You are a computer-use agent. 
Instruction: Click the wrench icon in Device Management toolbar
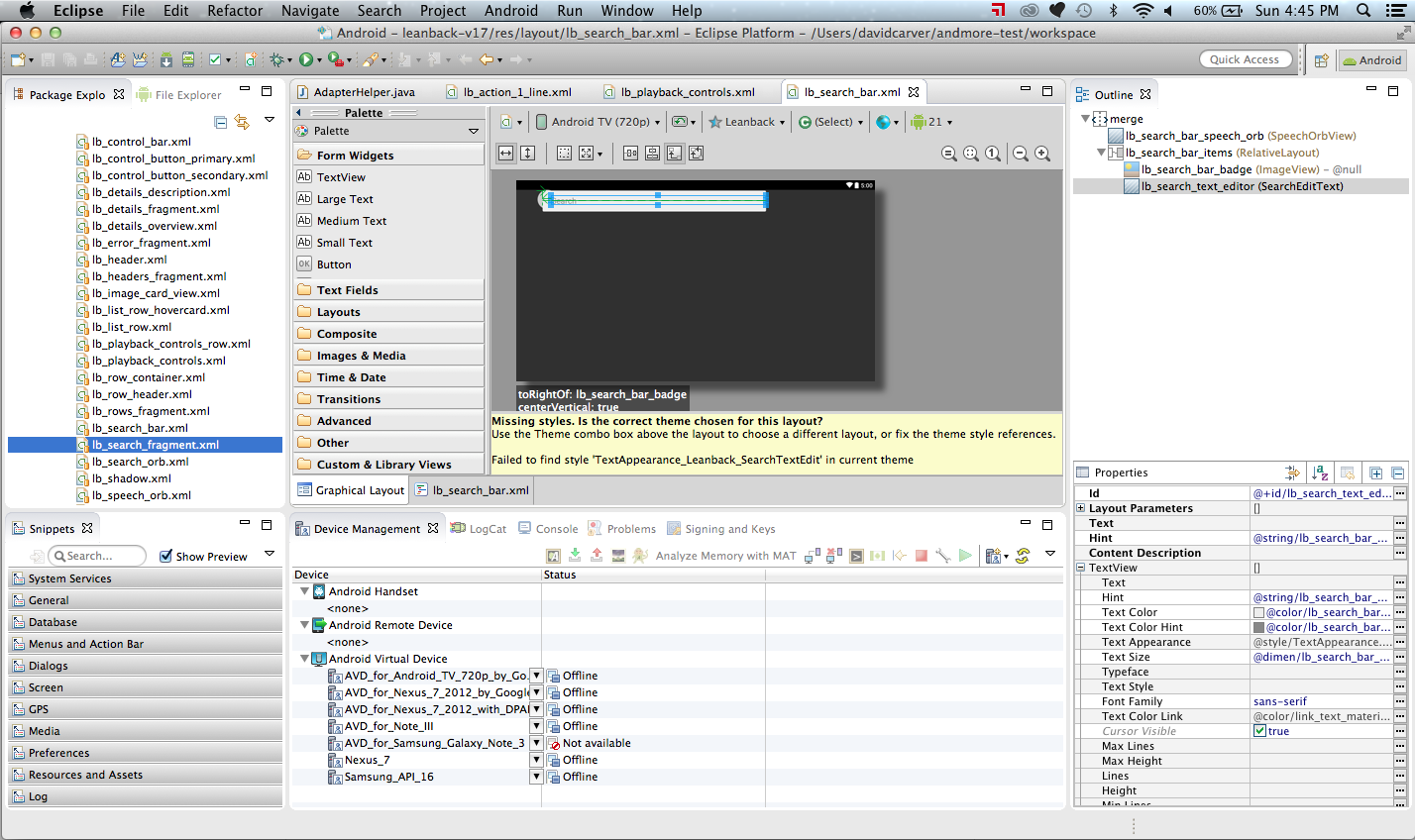tap(942, 556)
